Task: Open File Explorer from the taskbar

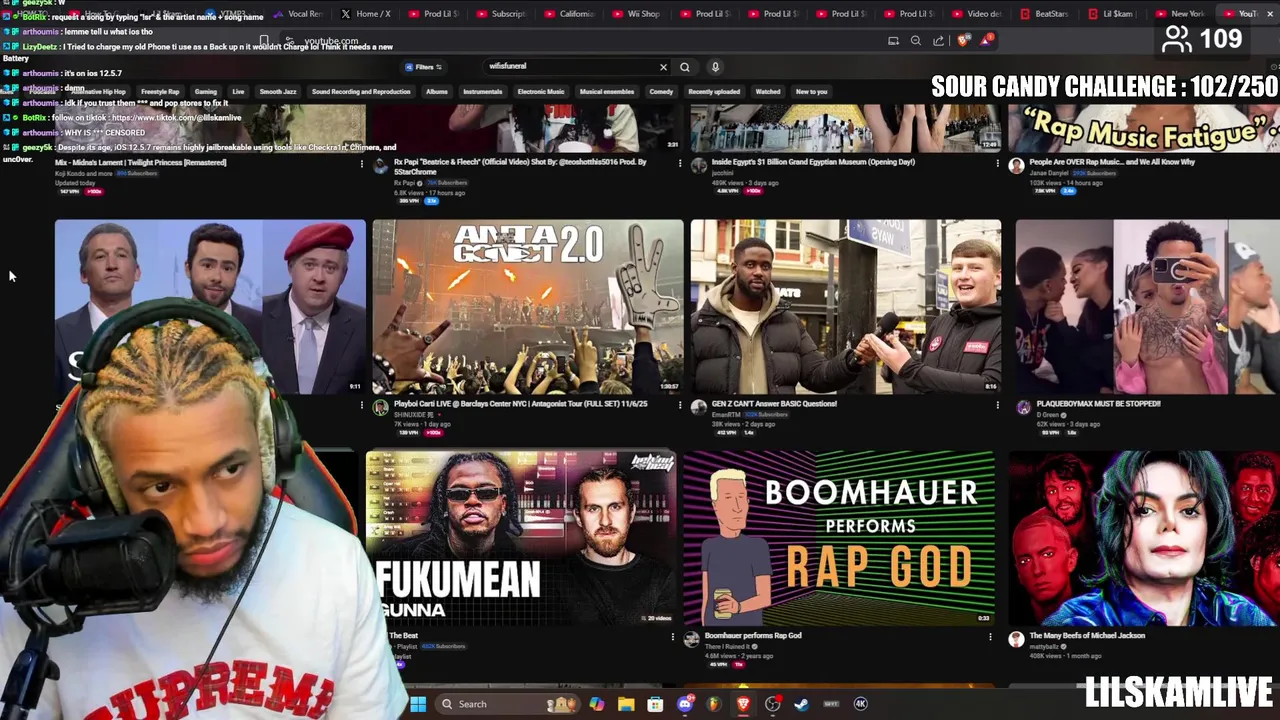Action: (x=626, y=704)
